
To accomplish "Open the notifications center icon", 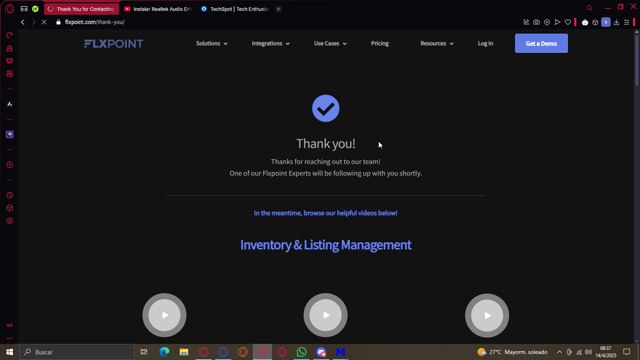I will [627, 352].
